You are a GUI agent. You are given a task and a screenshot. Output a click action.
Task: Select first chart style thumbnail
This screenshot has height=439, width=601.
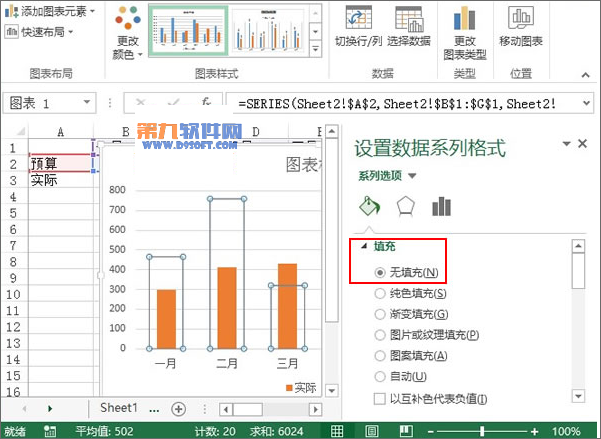(188, 31)
